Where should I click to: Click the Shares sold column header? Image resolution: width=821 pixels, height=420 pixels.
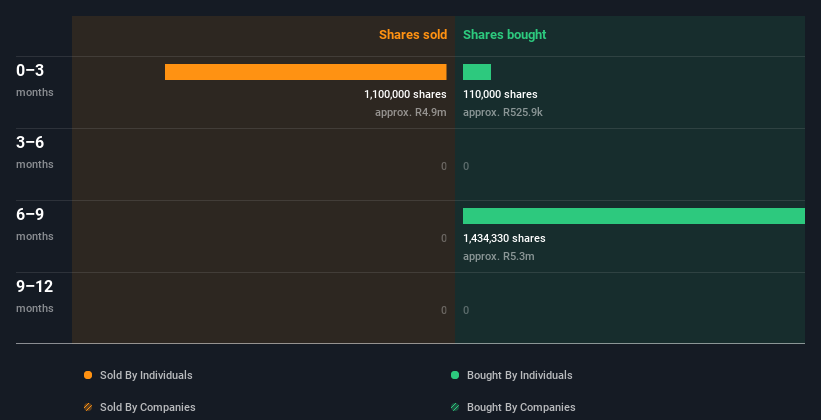(x=413, y=35)
